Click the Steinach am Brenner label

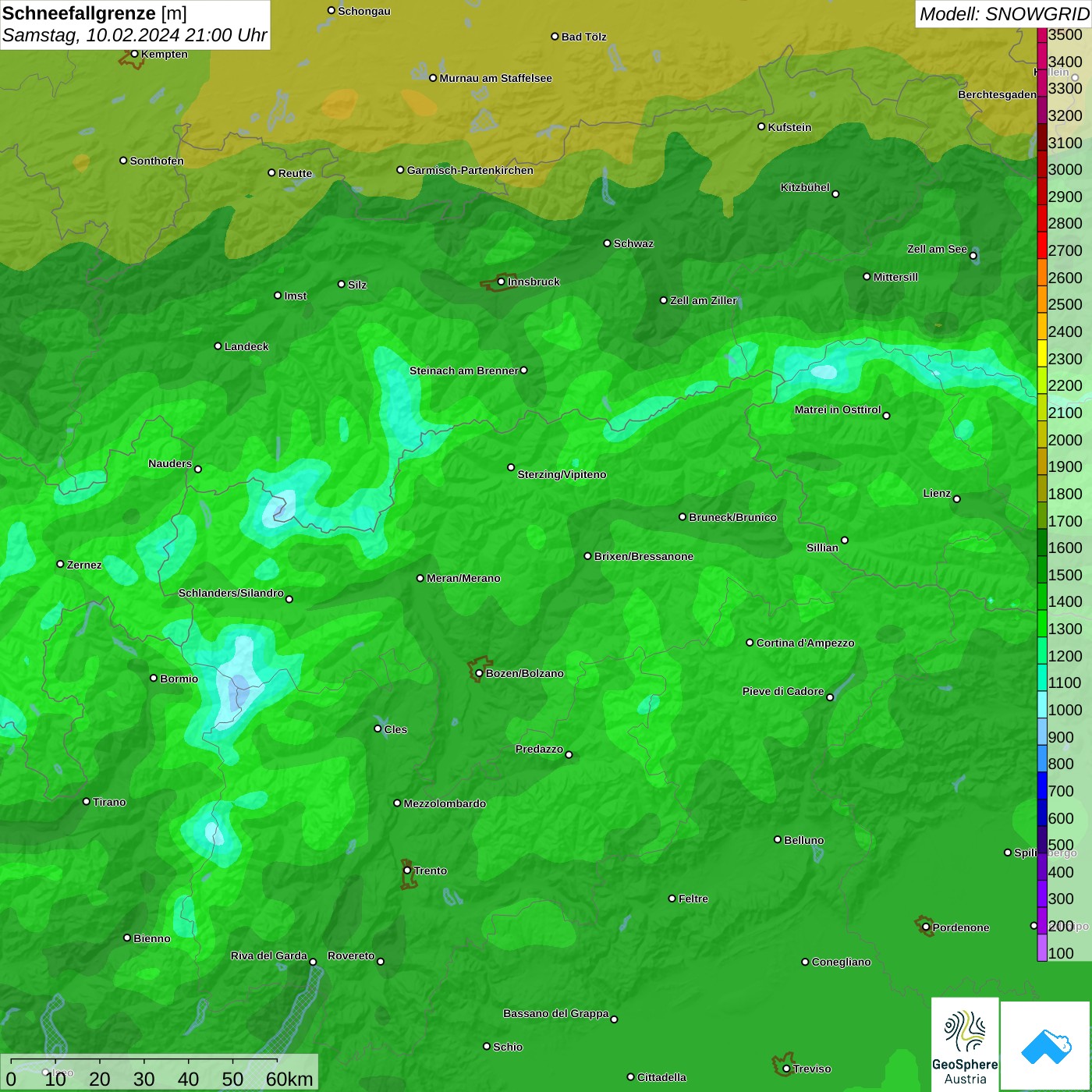pos(464,370)
